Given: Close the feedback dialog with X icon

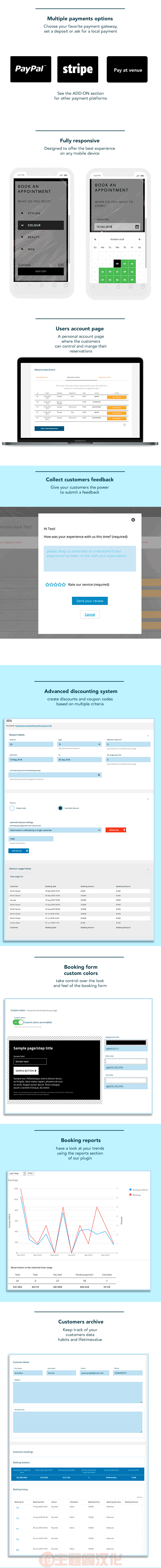Looking at the screenshot, I should [133, 520].
